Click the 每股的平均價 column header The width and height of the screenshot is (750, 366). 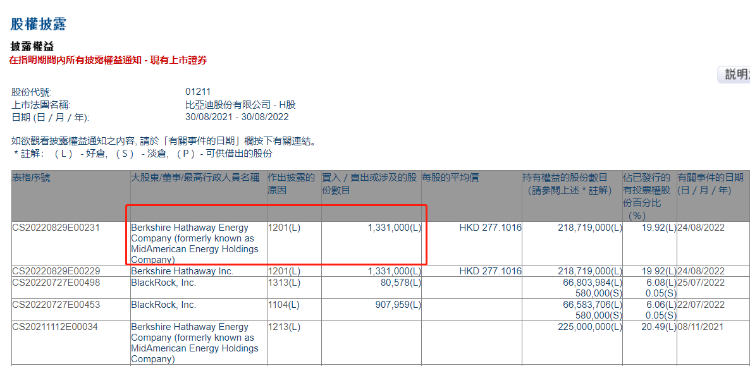pos(450,178)
